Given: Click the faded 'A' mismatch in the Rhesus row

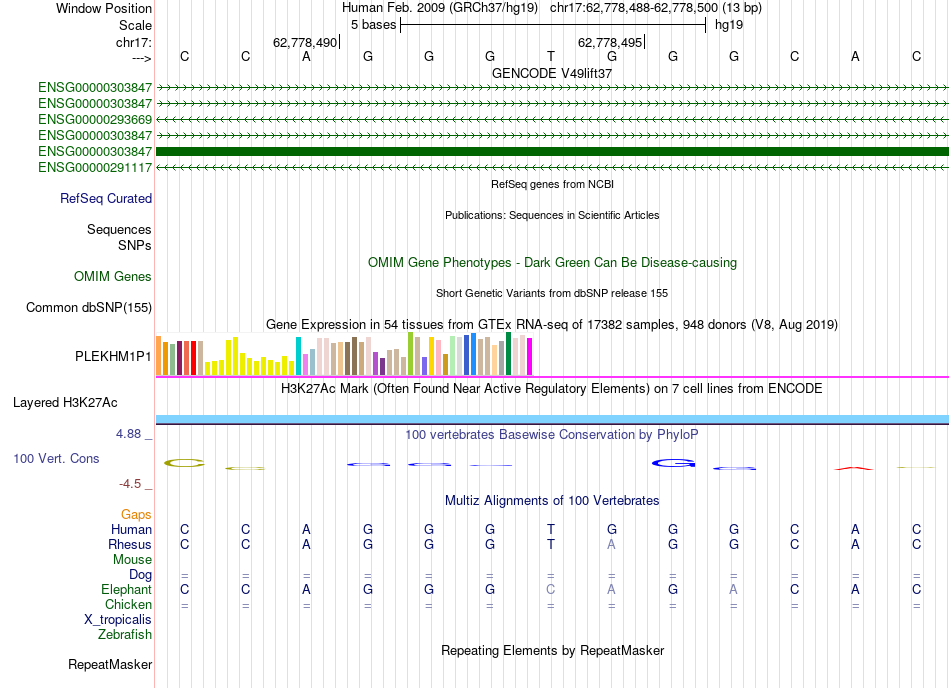Looking at the screenshot, I should [611, 545].
